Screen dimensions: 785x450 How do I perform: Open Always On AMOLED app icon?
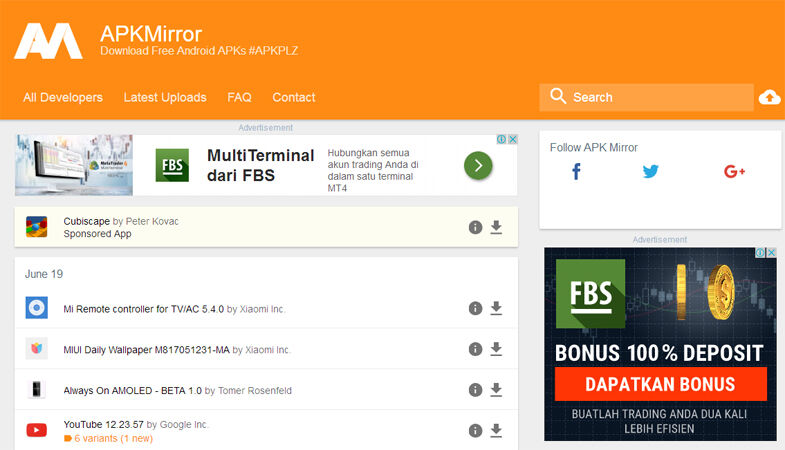pos(37,389)
